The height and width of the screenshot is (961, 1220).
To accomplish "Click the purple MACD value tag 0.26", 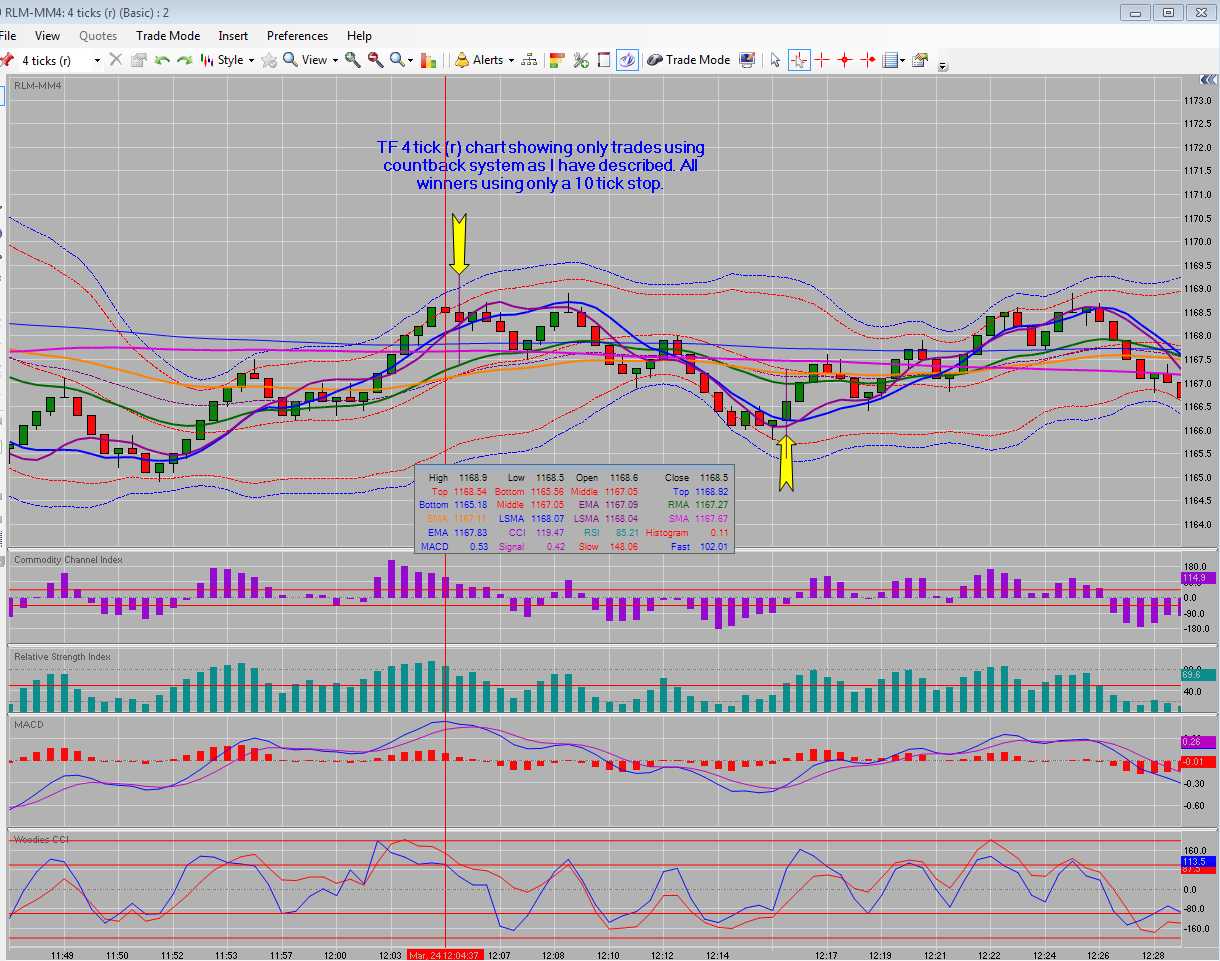I will pyautogui.click(x=1196, y=741).
